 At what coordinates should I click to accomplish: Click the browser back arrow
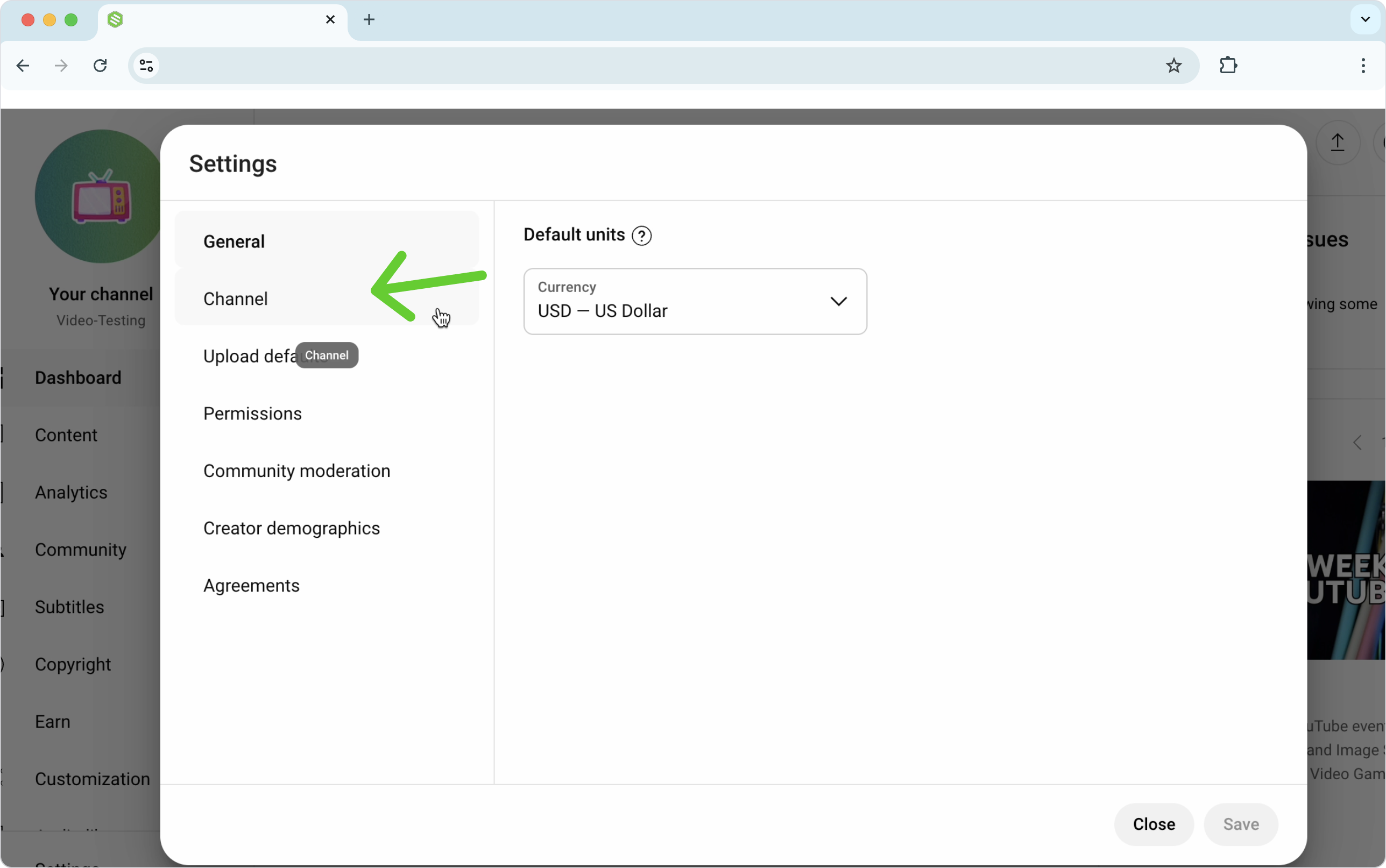pos(23,66)
